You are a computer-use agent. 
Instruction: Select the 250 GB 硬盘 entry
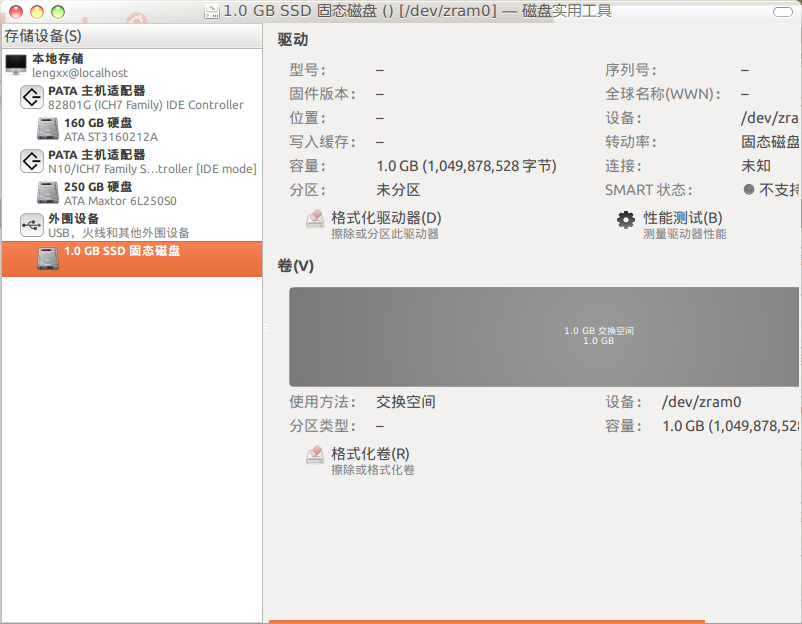pyautogui.click(x=132, y=193)
